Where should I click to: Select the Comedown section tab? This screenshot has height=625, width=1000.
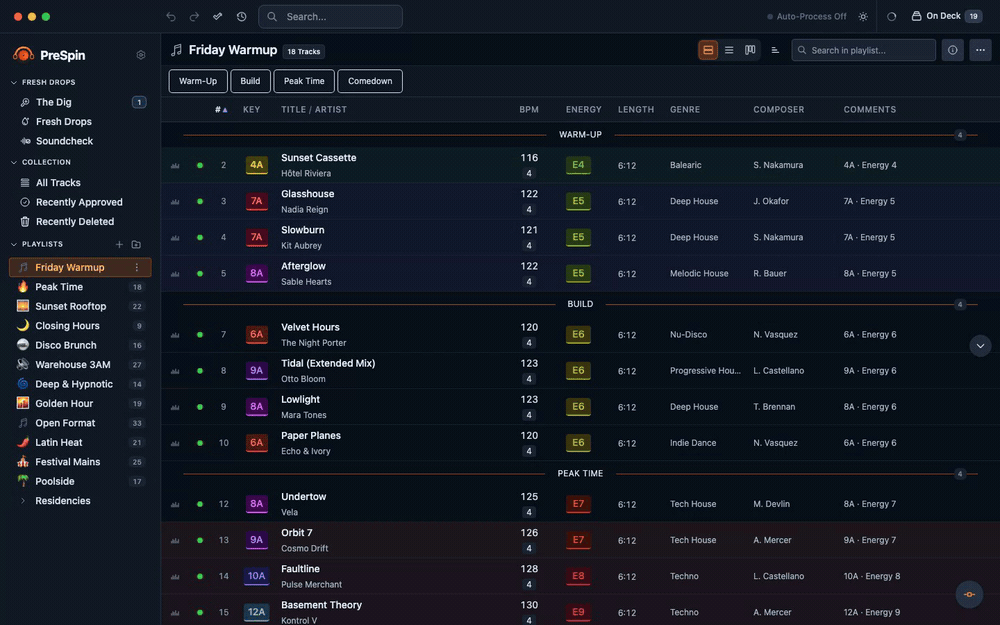(370, 81)
